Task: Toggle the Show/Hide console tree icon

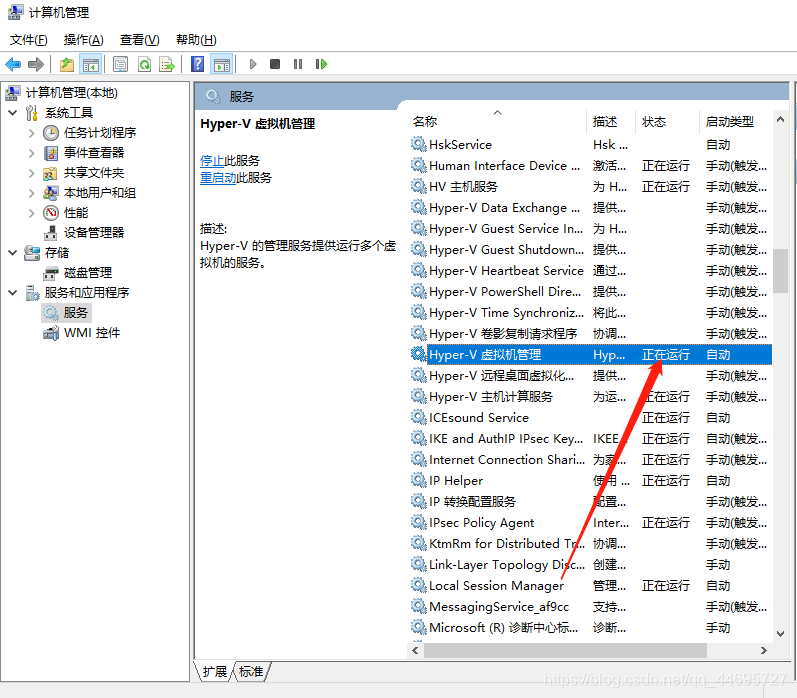Action: 90,65
